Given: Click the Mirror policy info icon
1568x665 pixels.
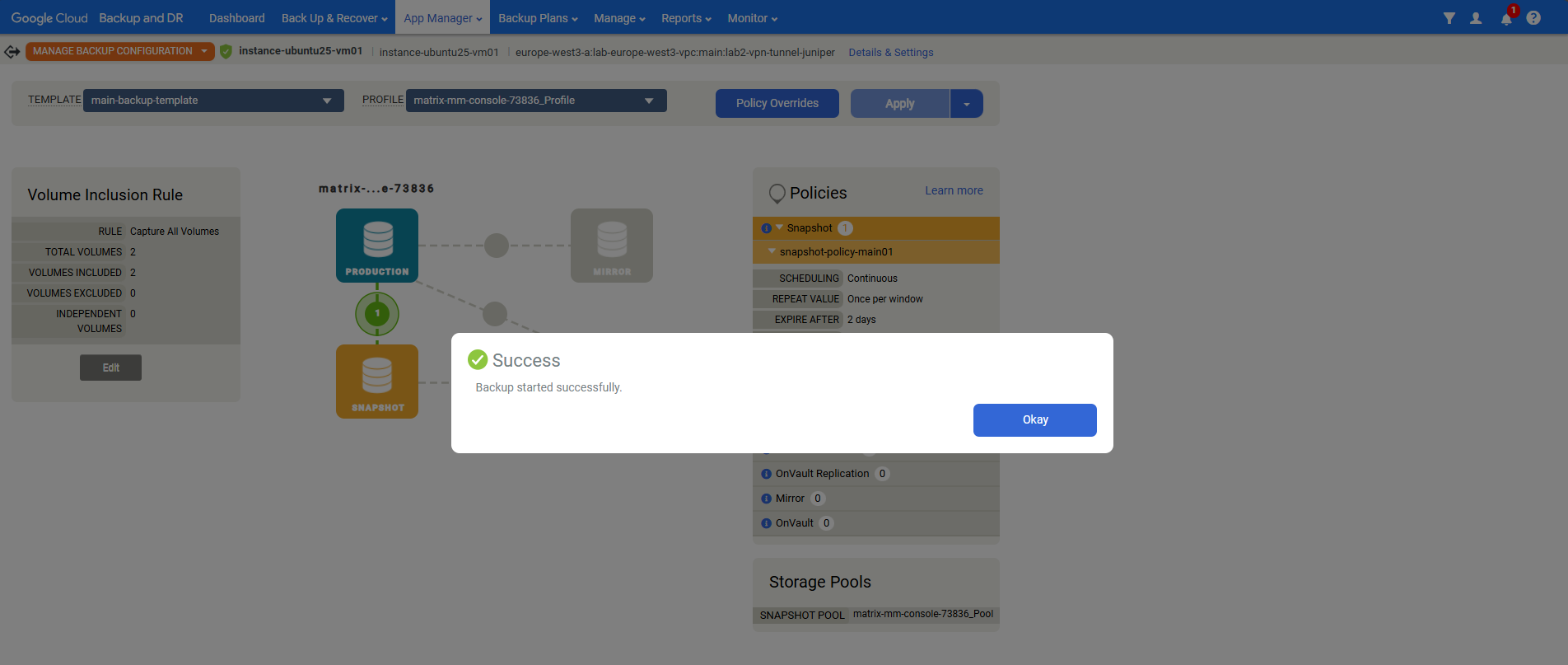Looking at the screenshot, I should click(x=767, y=499).
